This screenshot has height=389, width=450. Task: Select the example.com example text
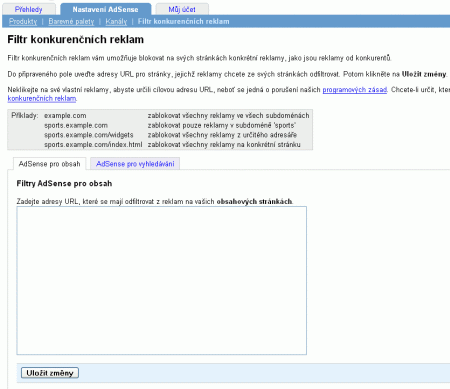(x=65, y=116)
